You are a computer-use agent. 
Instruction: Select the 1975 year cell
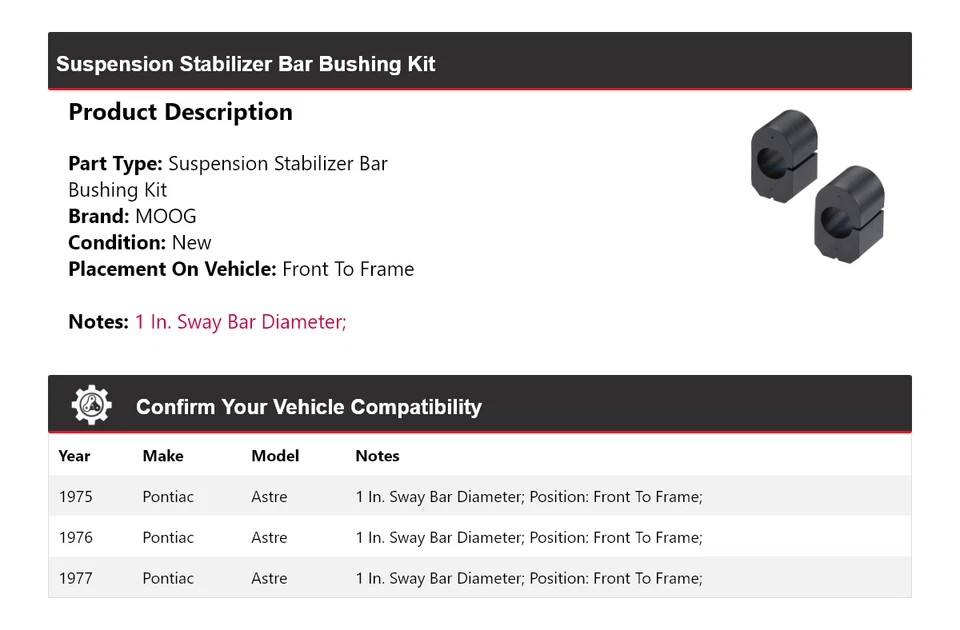click(75, 497)
